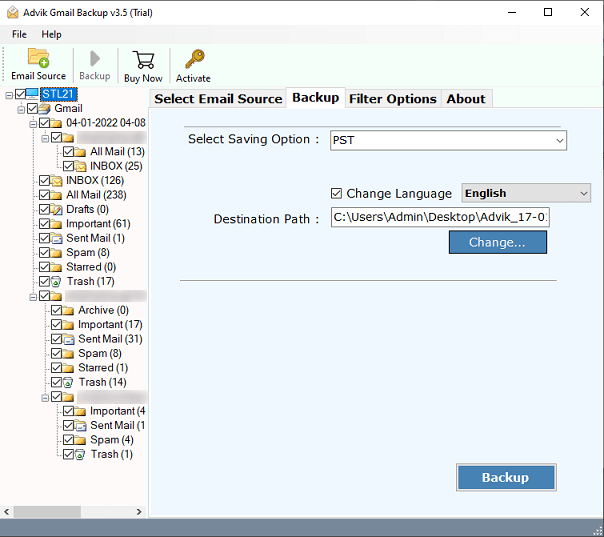Viewport: 604px width, 537px height.
Task: Click the Destination Path field
Action: [x=440, y=217]
